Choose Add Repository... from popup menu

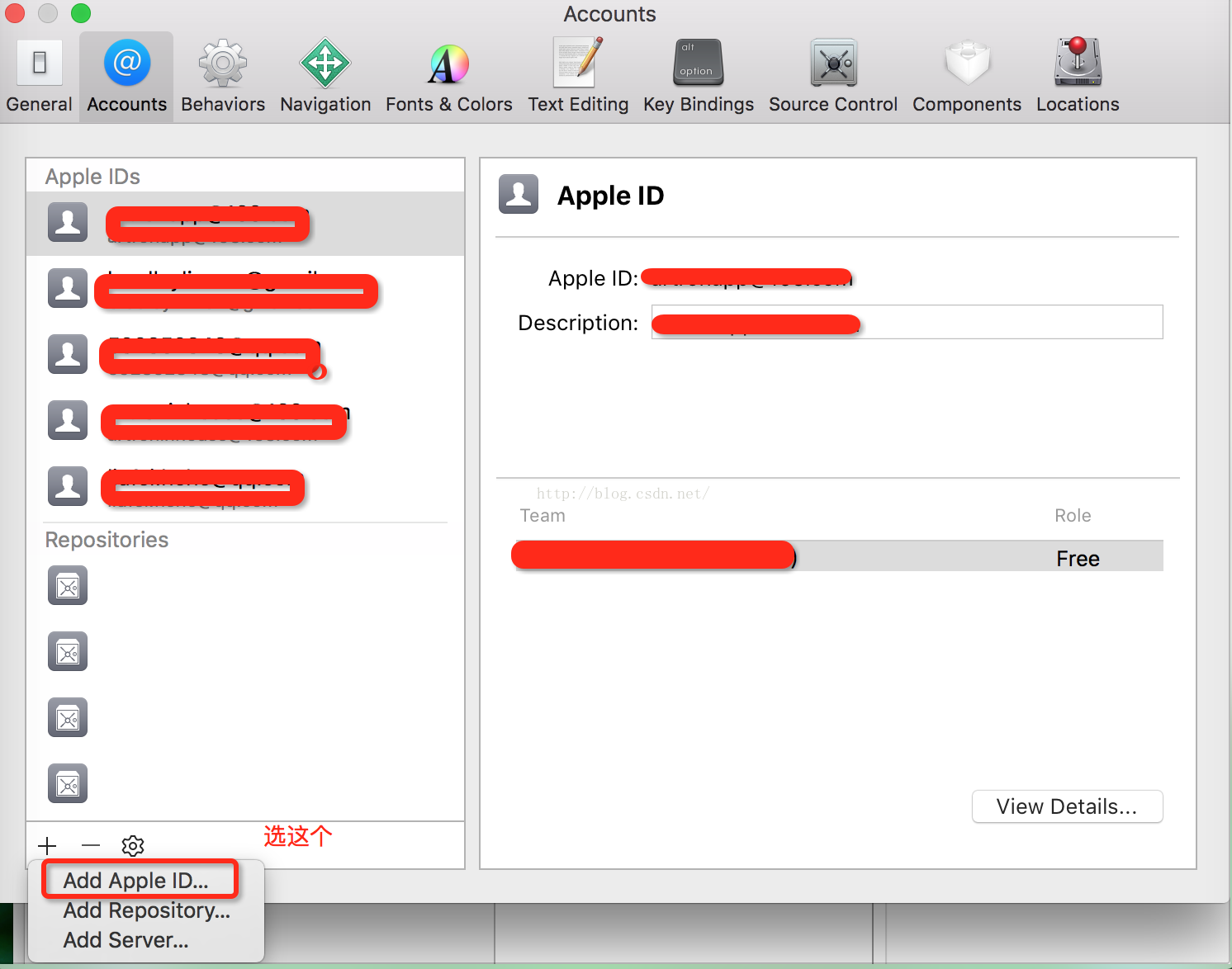147,910
